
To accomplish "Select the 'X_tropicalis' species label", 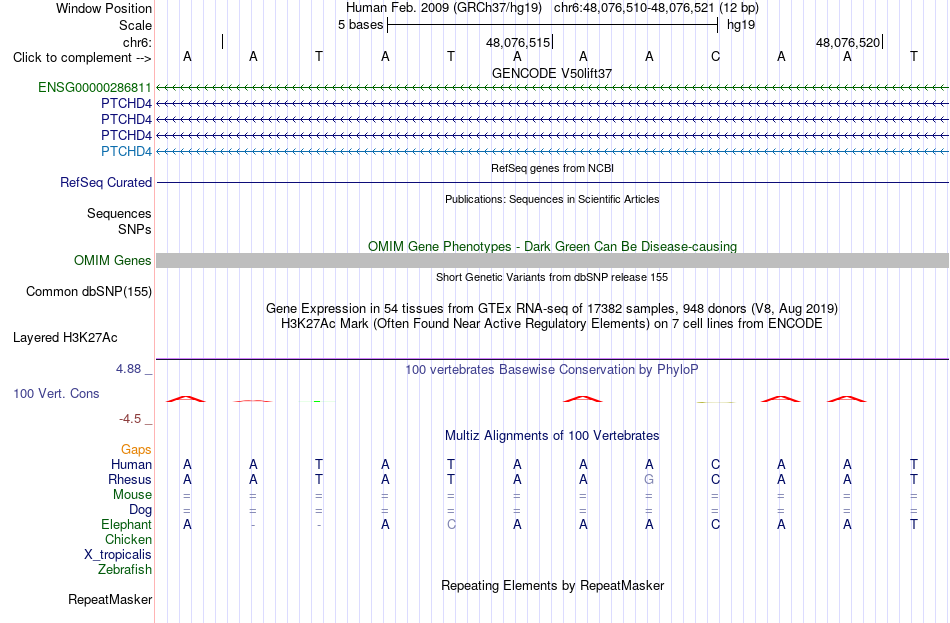I will pos(118,555).
